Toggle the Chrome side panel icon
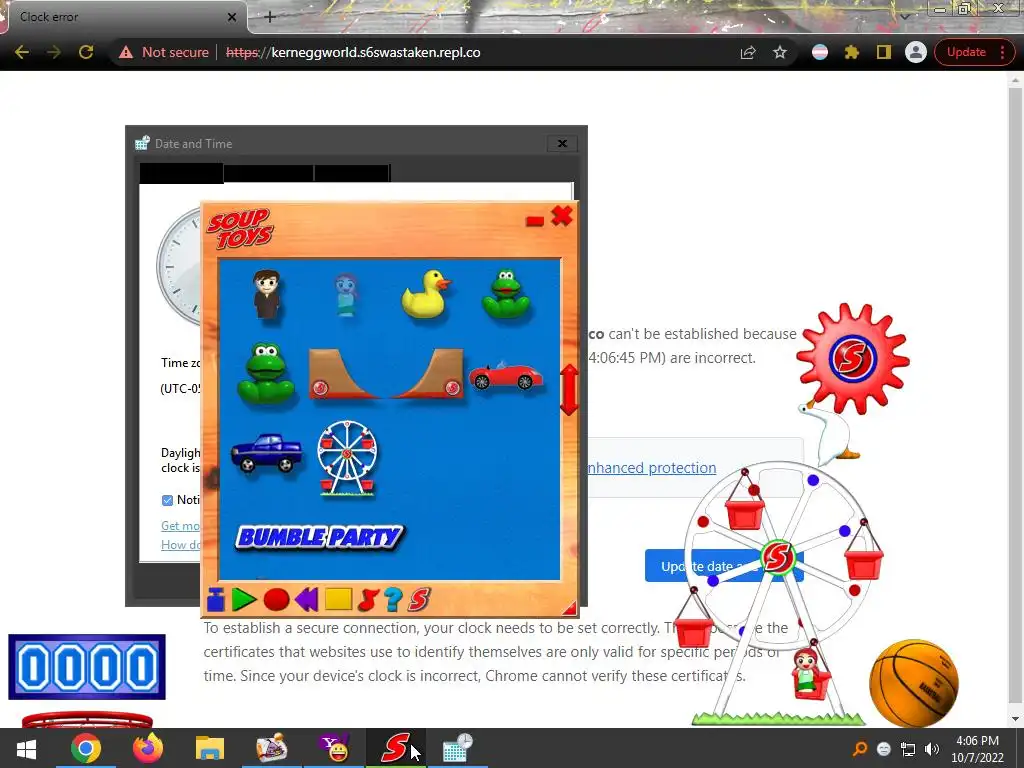The height and width of the screenshot is (768, 1024). 884,52
